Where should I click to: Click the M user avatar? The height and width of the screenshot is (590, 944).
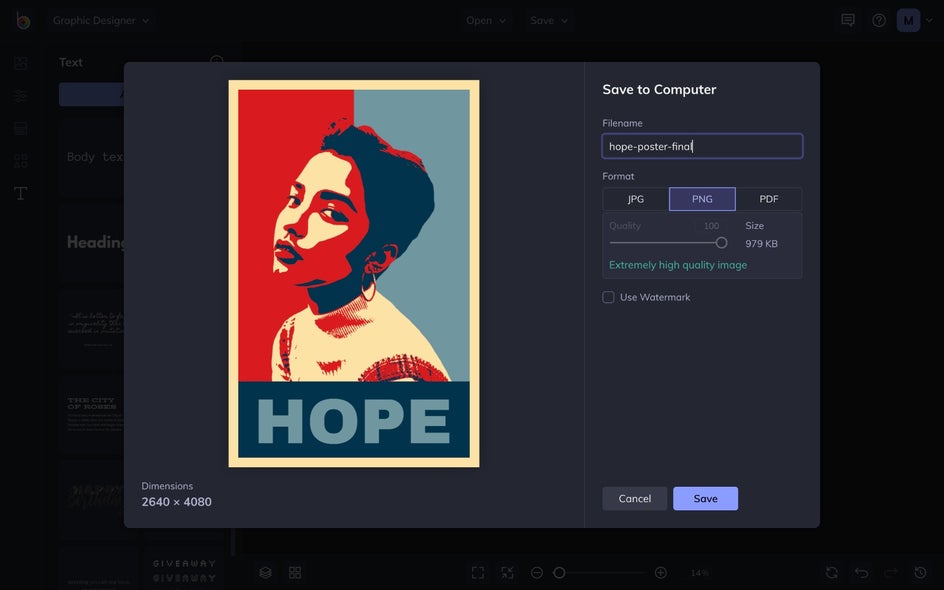click(908, 20)
